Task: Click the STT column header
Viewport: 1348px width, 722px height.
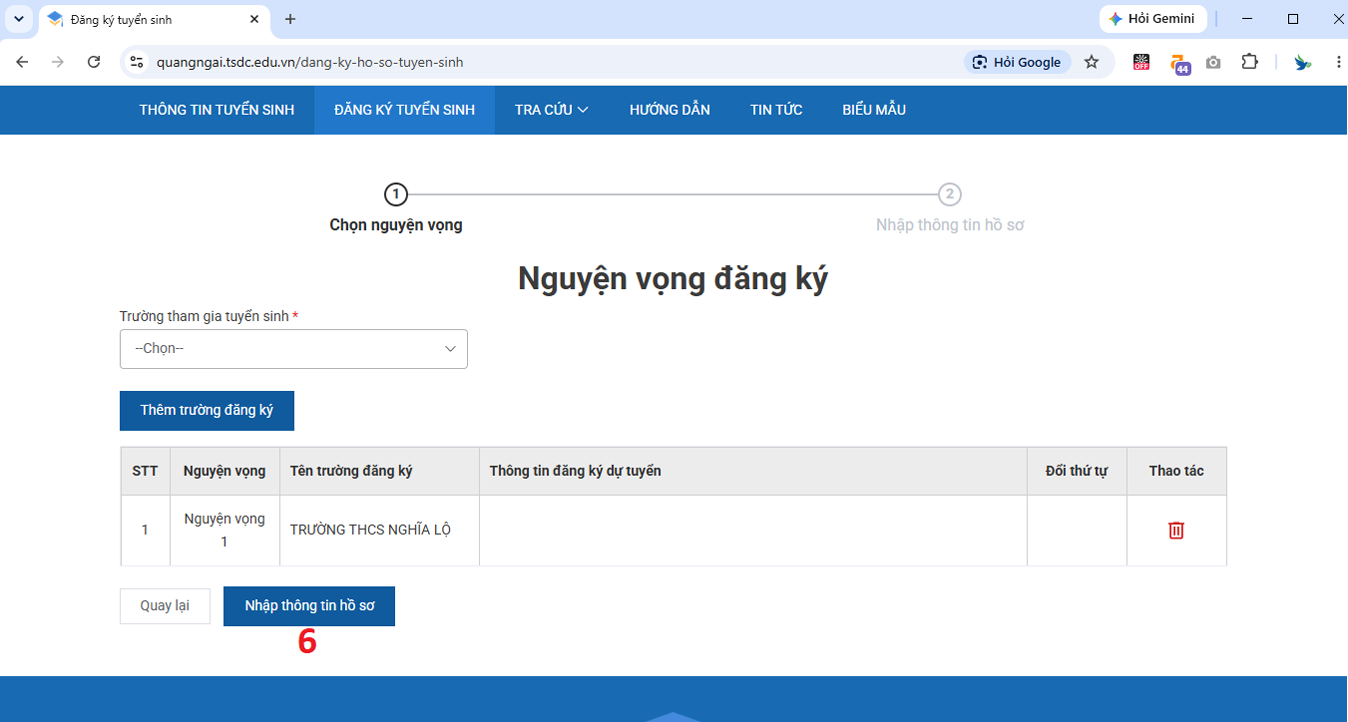Action: [145, 471]
